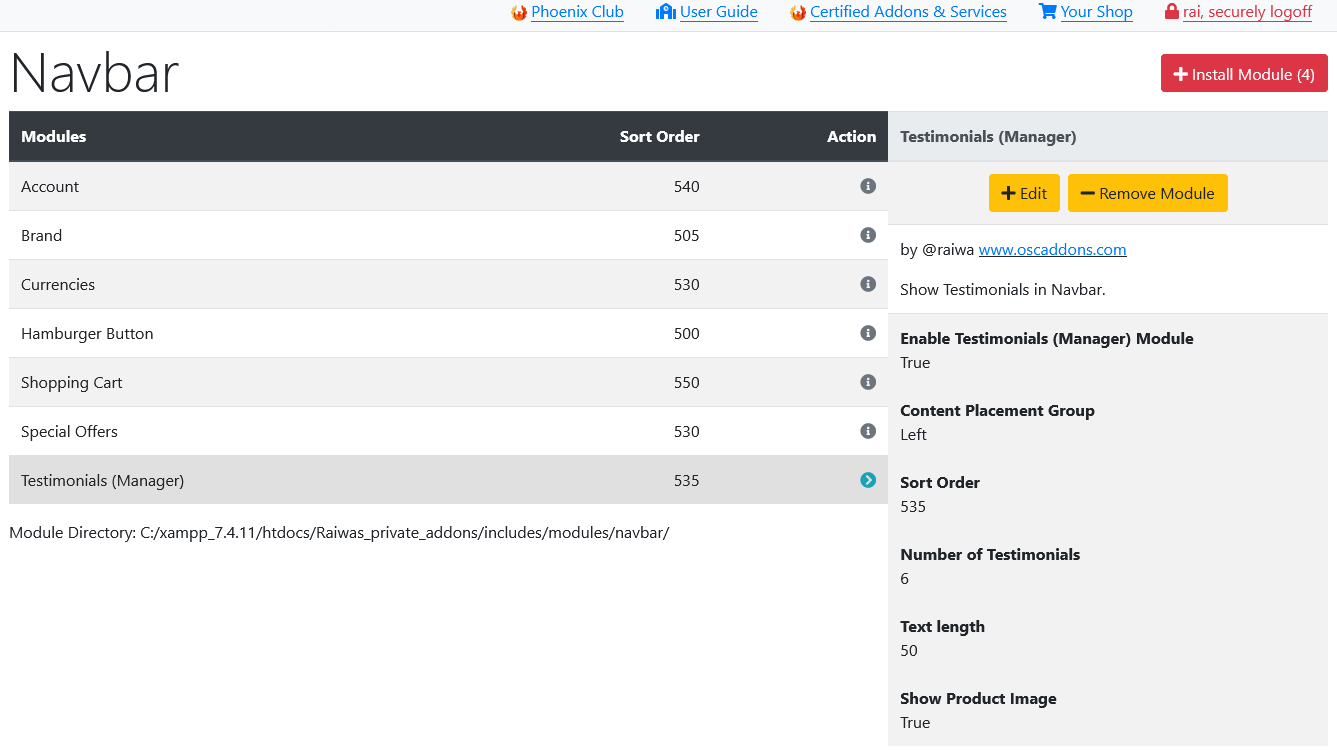Open the Phoenix Club link
1337x750 pixels.
577,12
